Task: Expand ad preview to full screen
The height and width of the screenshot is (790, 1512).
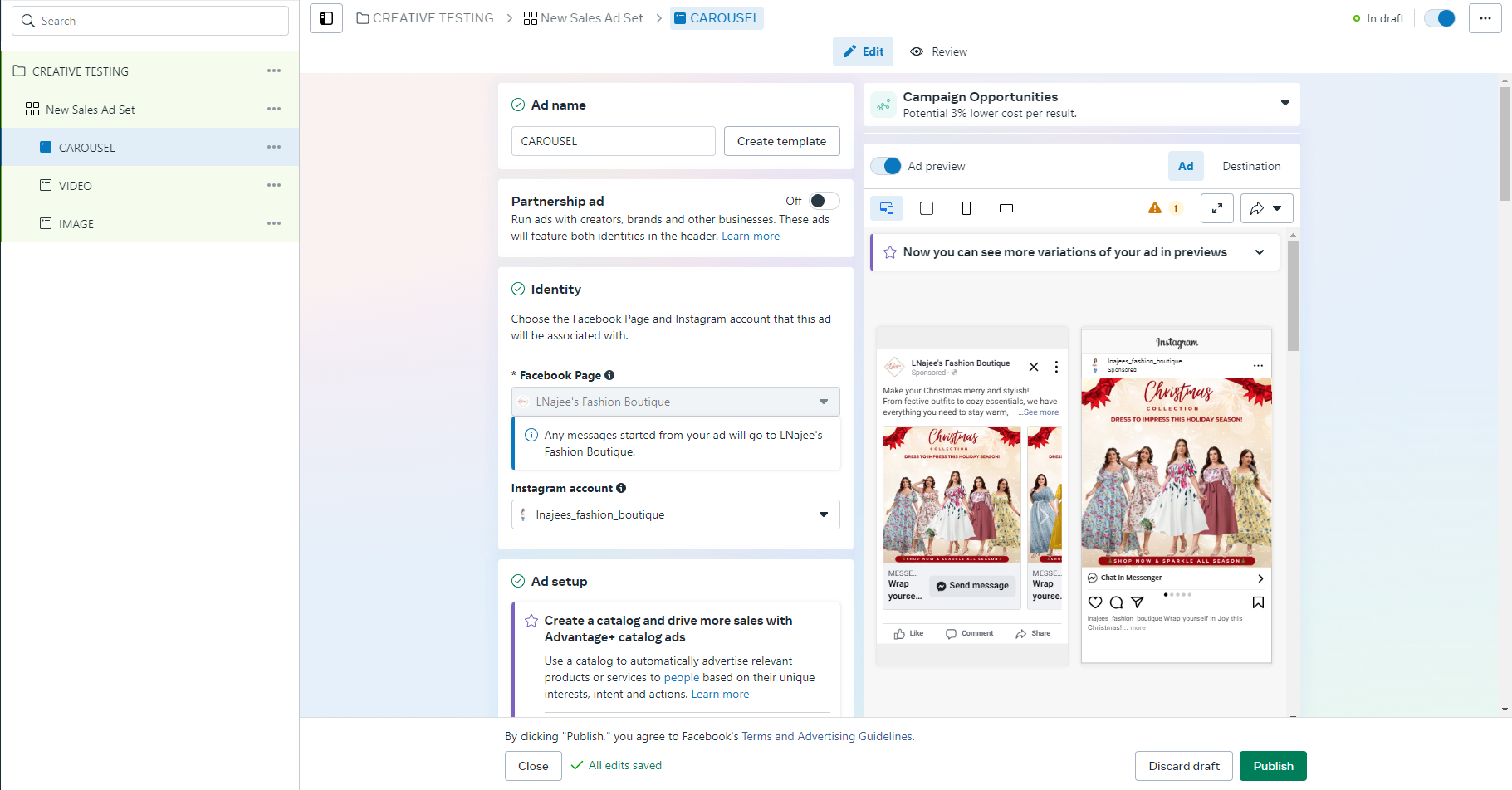Action: [x=1217, y=208]
